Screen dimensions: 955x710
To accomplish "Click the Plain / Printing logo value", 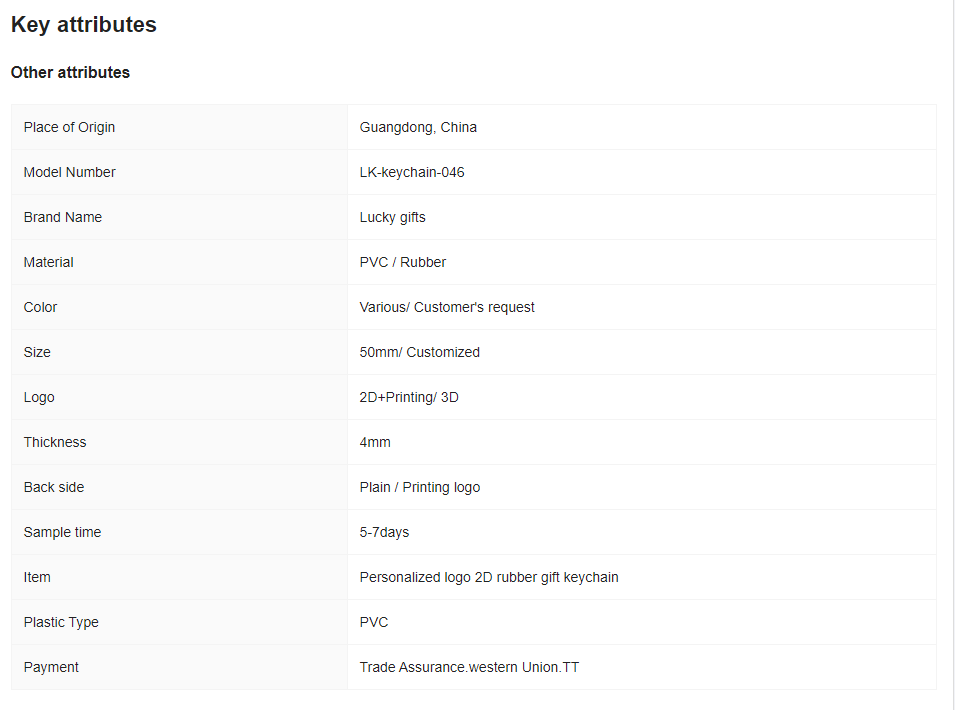I will [x=420, y=488].
